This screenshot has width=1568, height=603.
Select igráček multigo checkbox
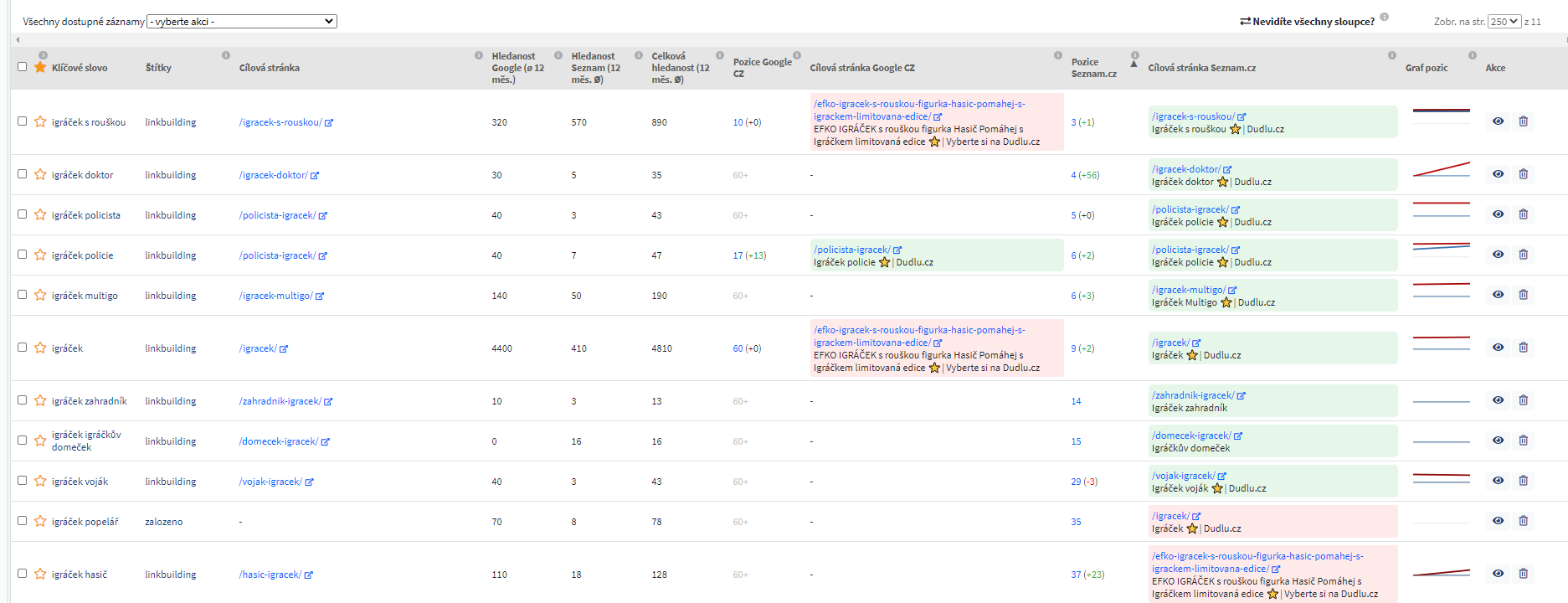22,295
